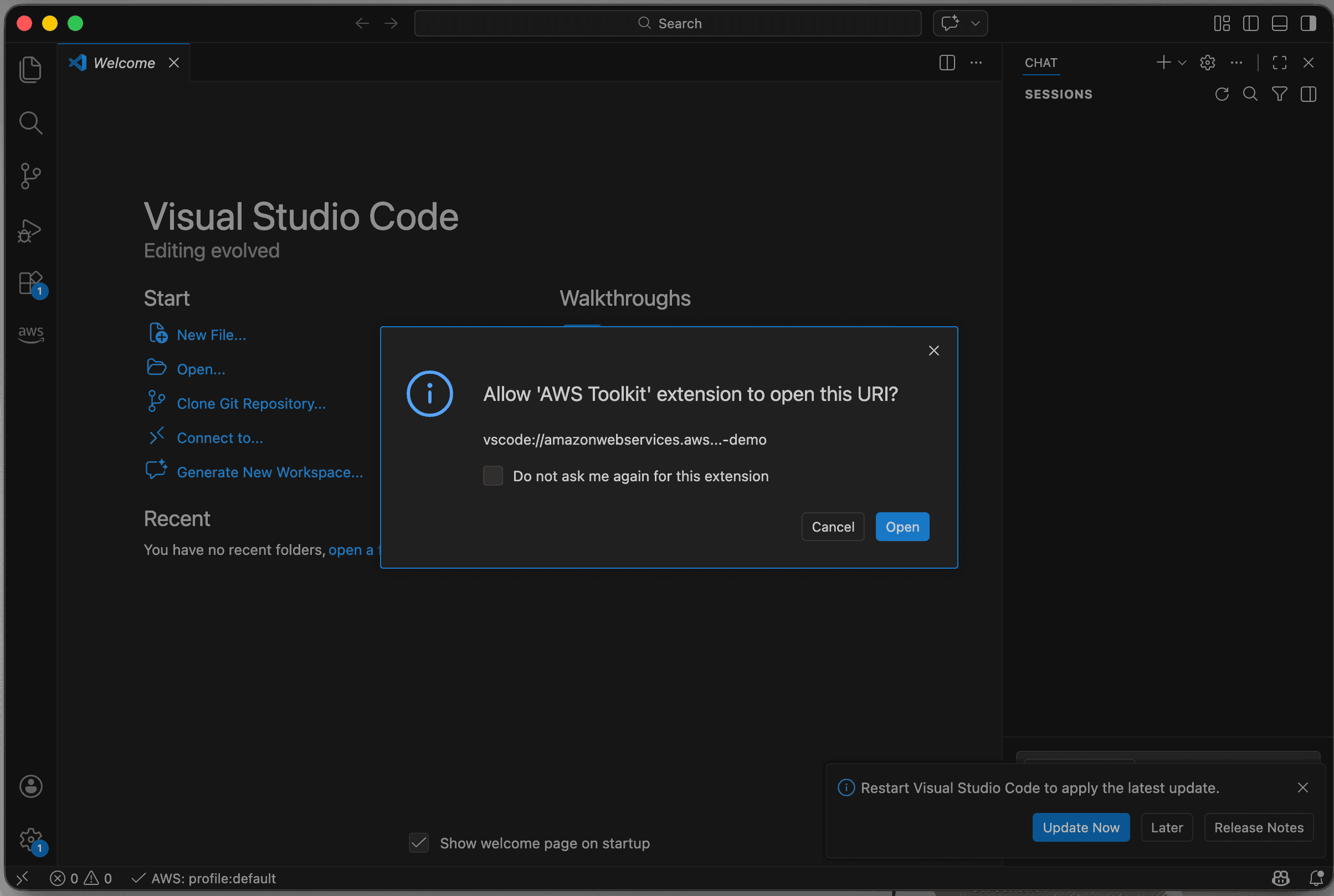Click Open in the URI dialog

[x=902, y=526]
